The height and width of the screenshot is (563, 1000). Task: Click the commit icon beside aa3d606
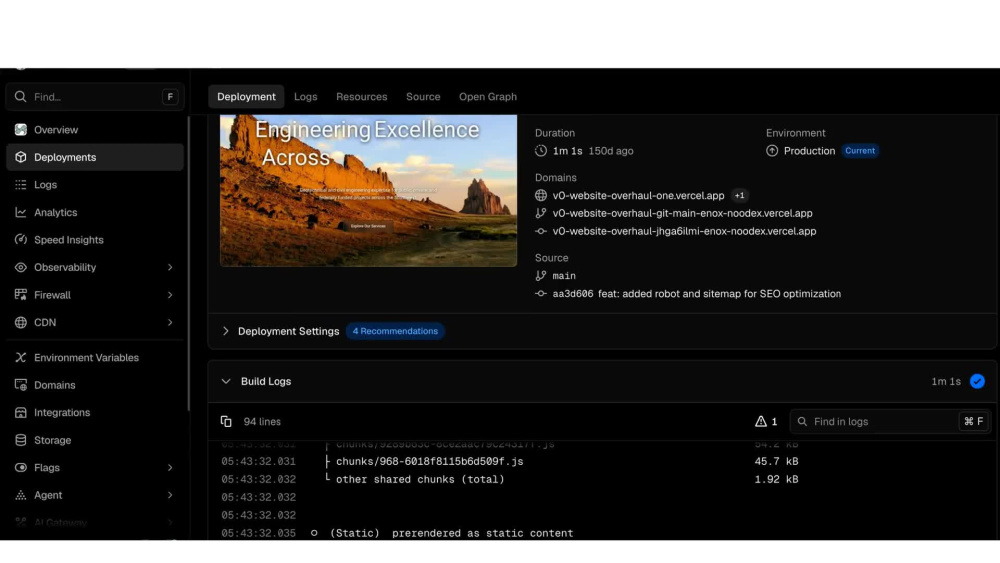coord(541,294)
